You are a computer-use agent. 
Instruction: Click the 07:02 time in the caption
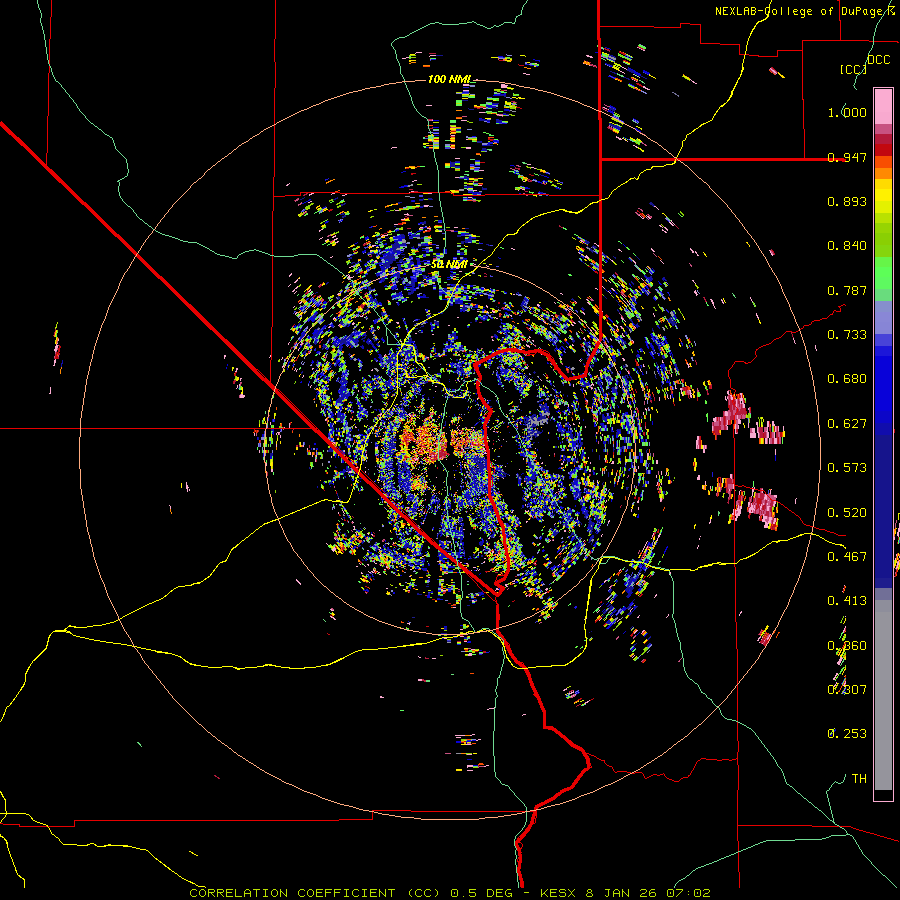(688, 893)
